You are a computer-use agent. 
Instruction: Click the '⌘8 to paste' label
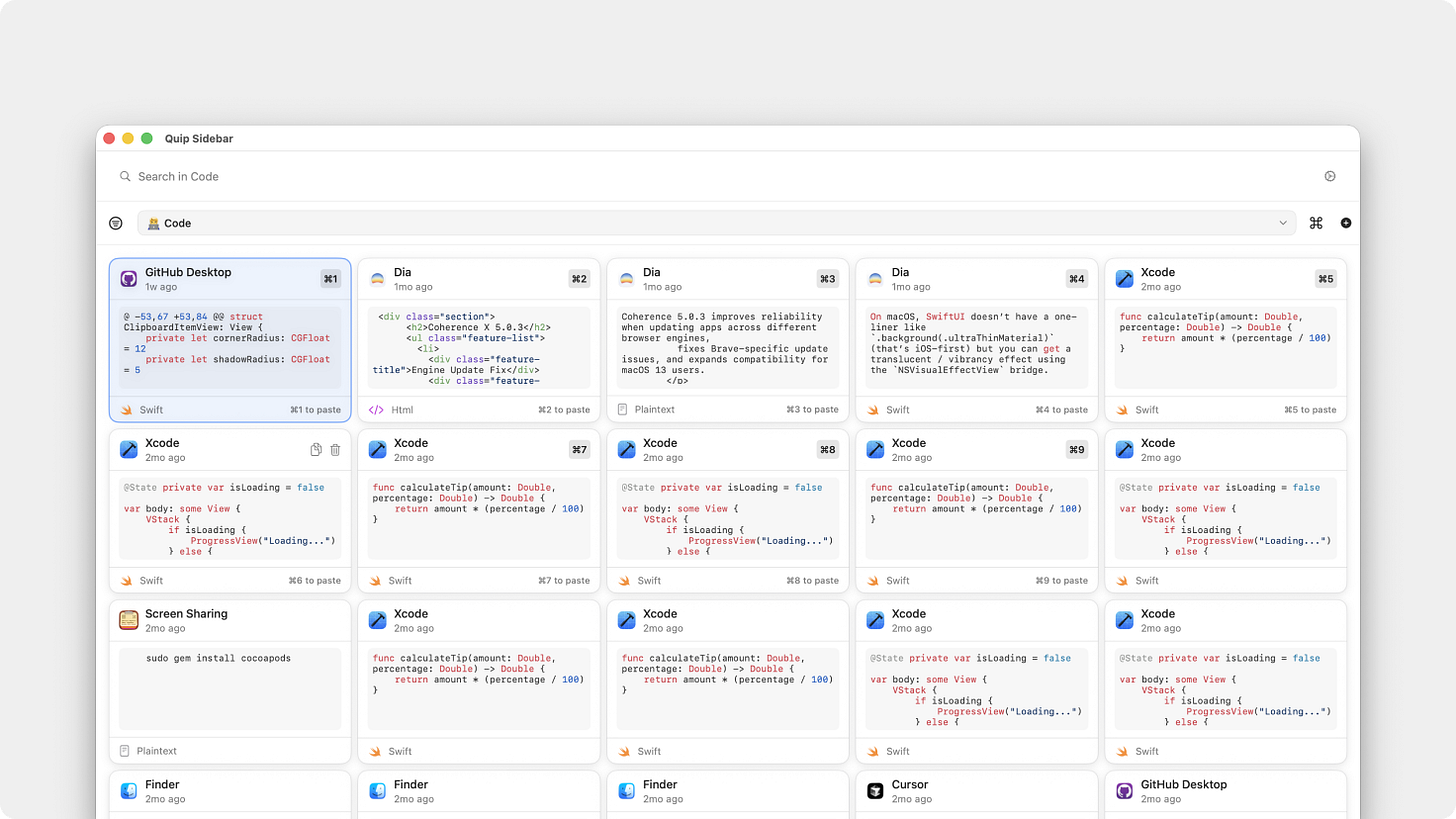[x=812, y=580]
